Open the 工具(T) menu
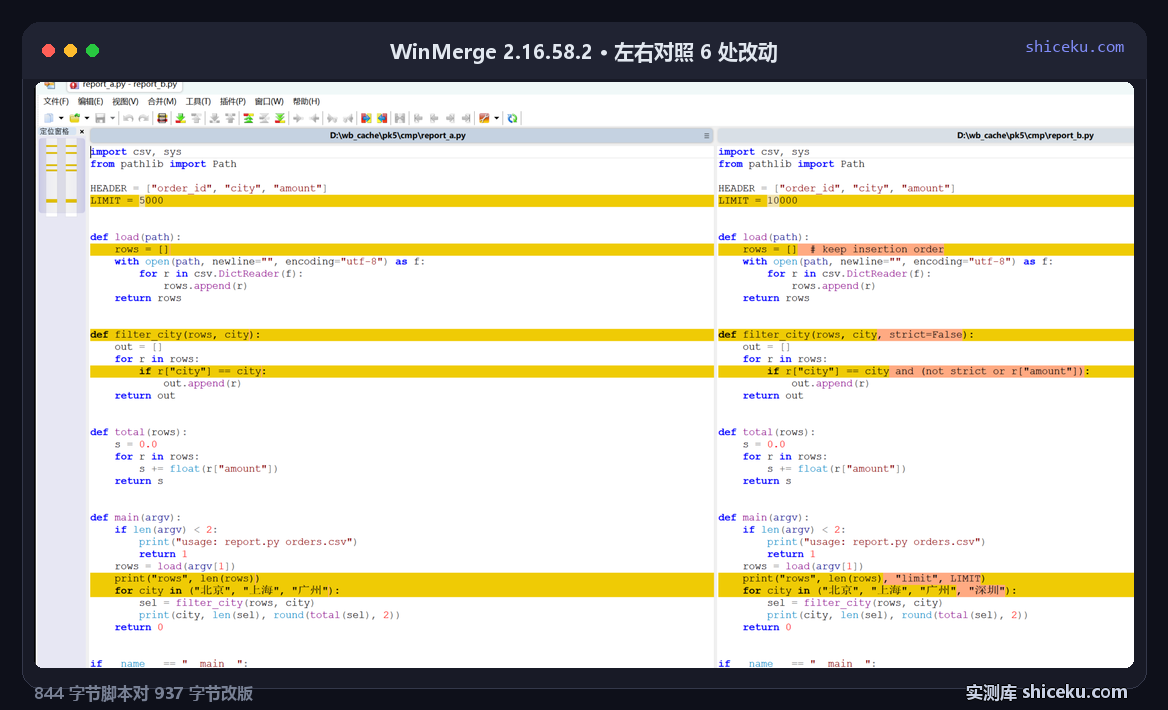The height and width of the screenshot is (710, 1168). (x=198, y=101)
